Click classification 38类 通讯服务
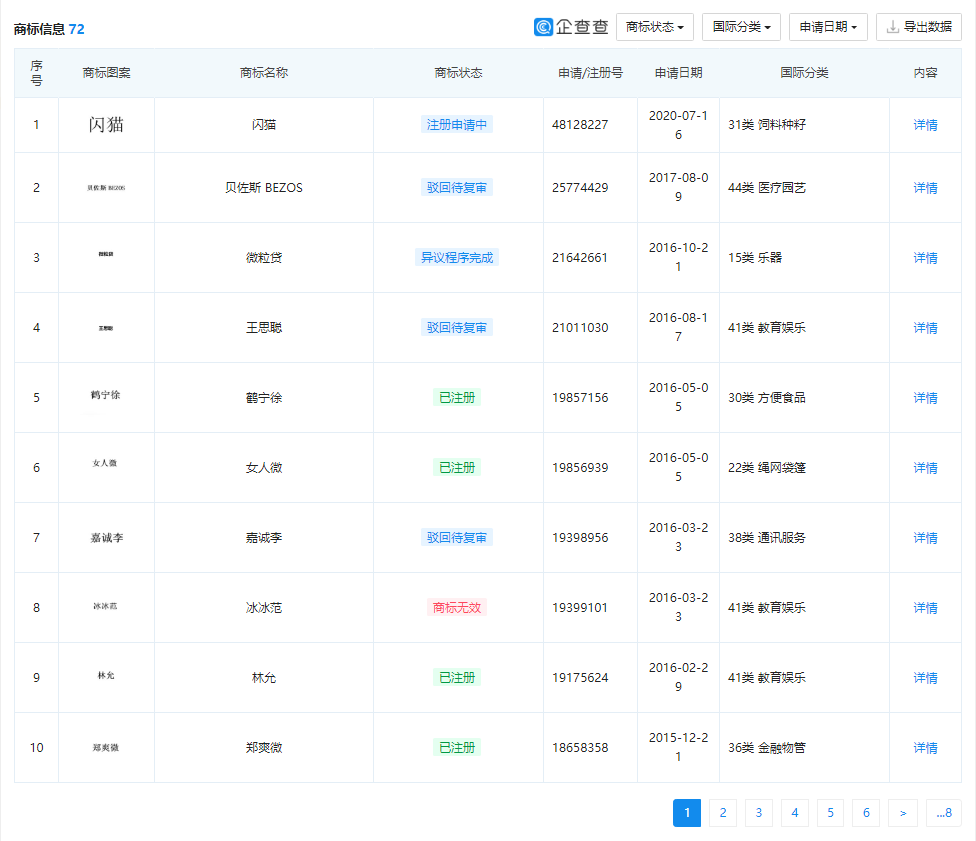This screenshot has width=976, height=841. coord(767,538)
